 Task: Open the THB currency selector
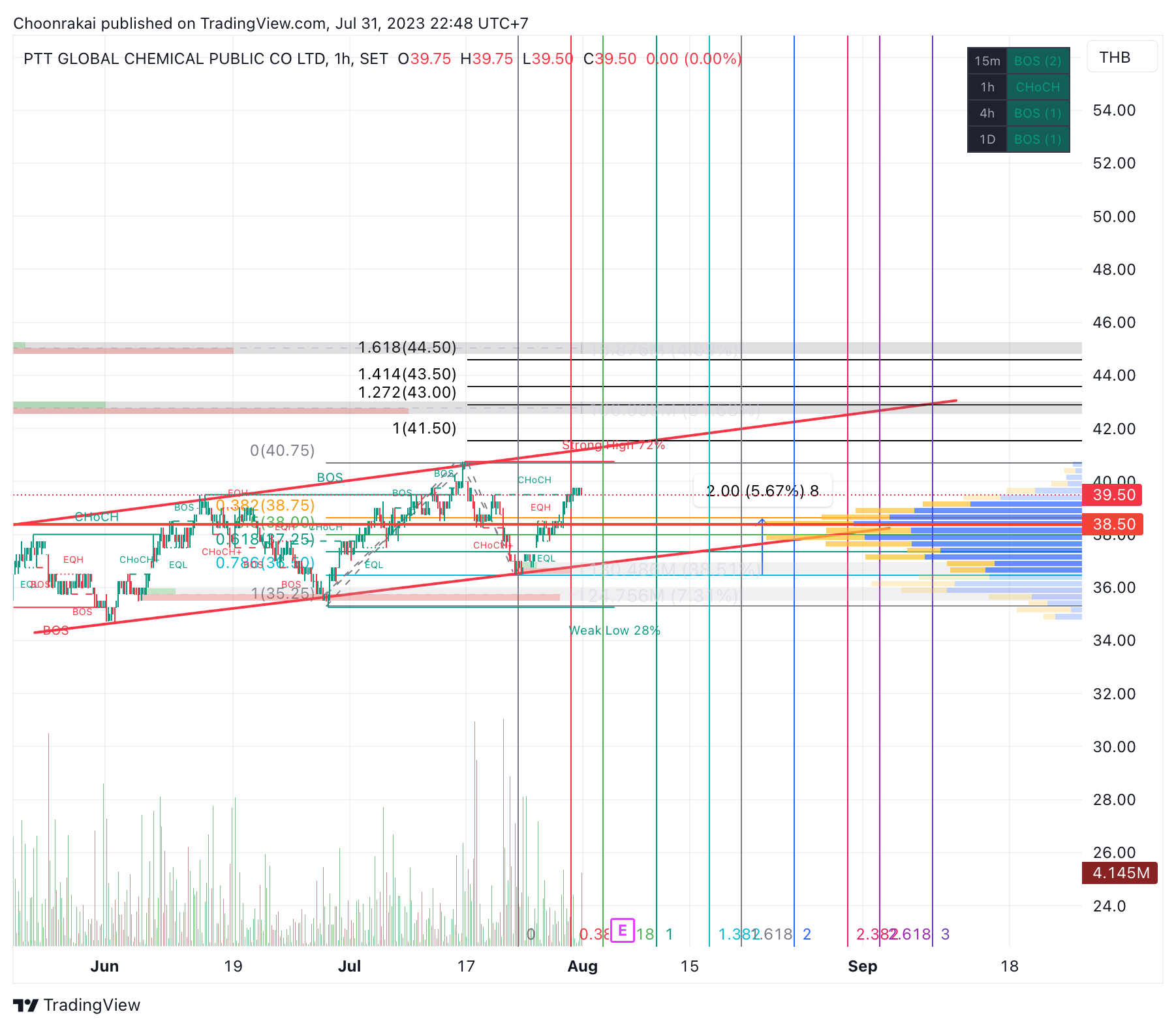point(1122,57)
